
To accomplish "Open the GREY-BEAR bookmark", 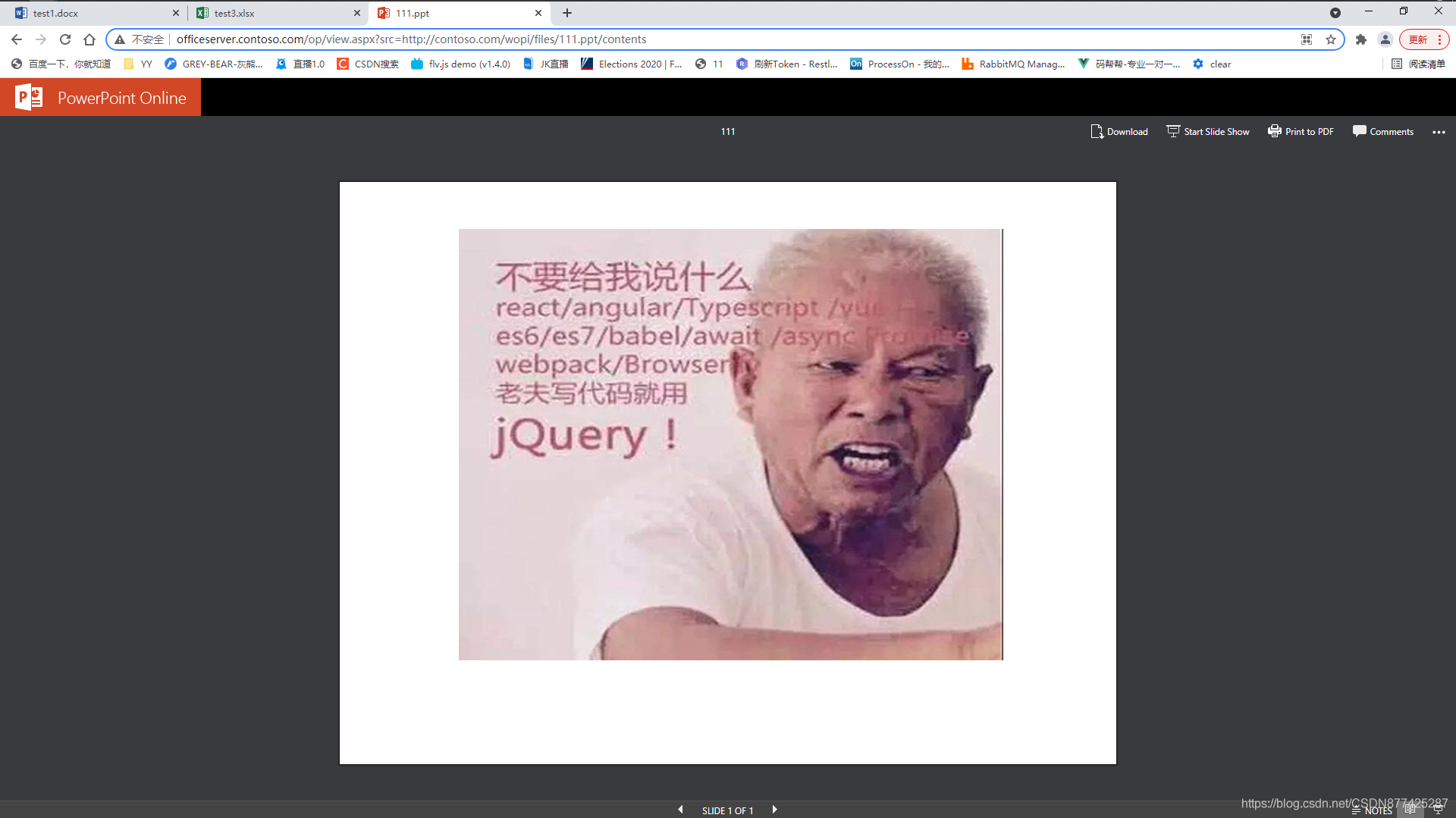I will [214, 64].
